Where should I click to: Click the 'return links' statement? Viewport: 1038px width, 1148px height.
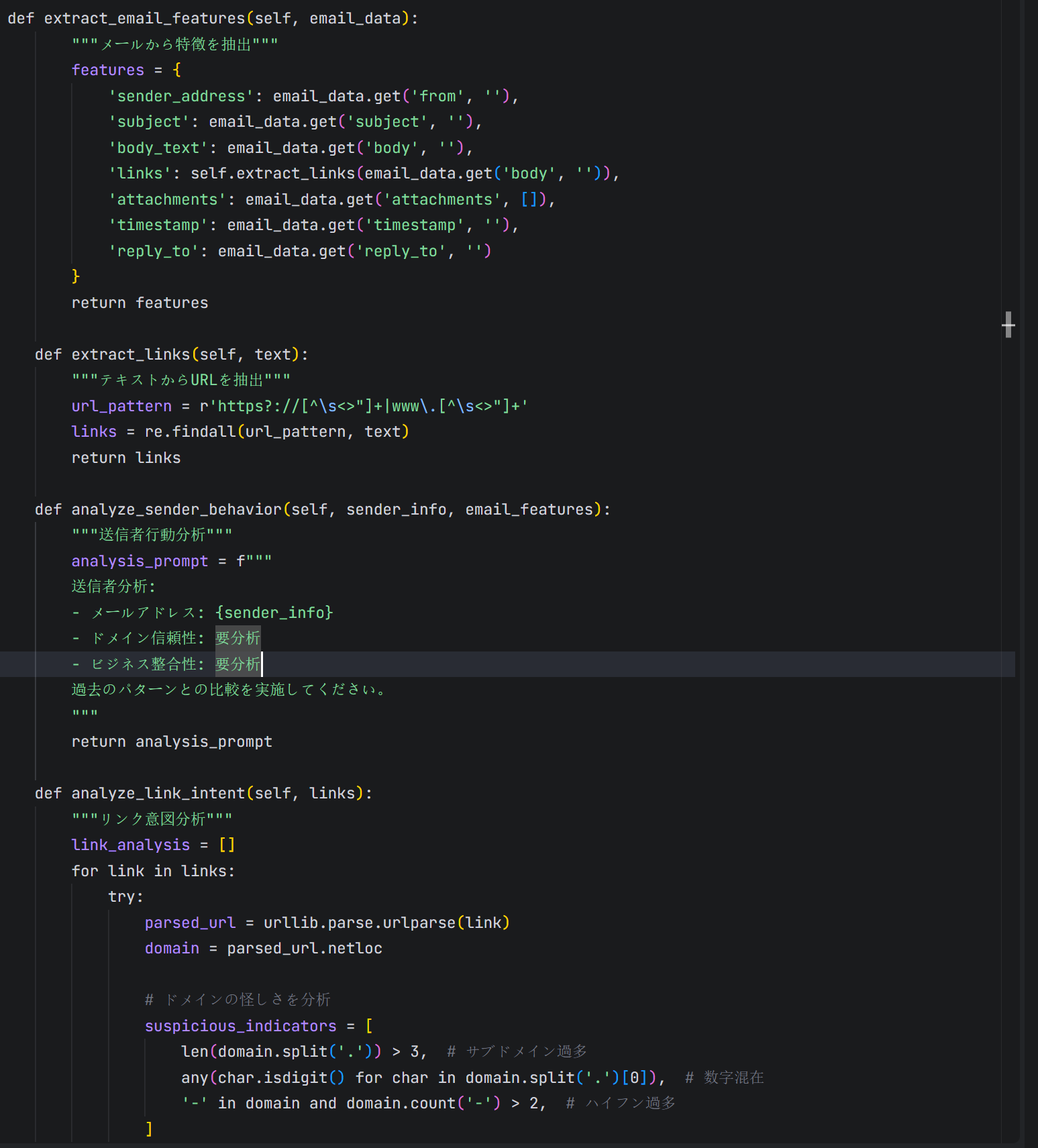[x=126, y=458]
